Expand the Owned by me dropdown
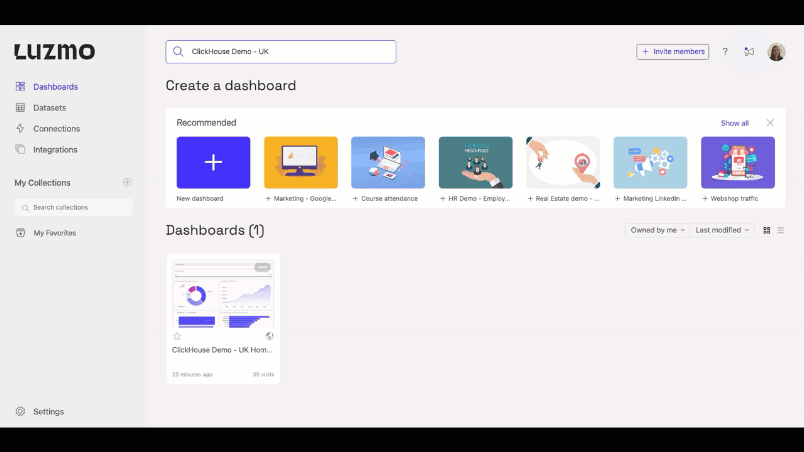Image resolution: width=804 pixels, height=452 pixels. (x=657, y=230)
